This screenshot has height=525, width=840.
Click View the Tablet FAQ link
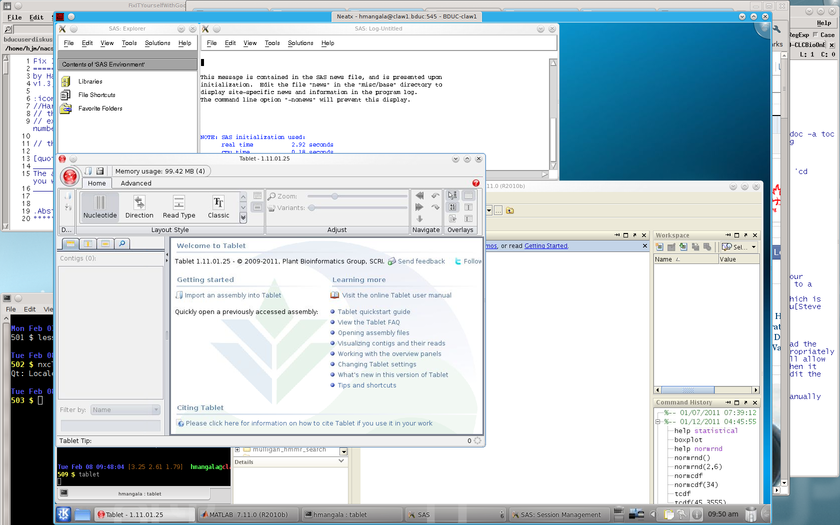[369, 322]
